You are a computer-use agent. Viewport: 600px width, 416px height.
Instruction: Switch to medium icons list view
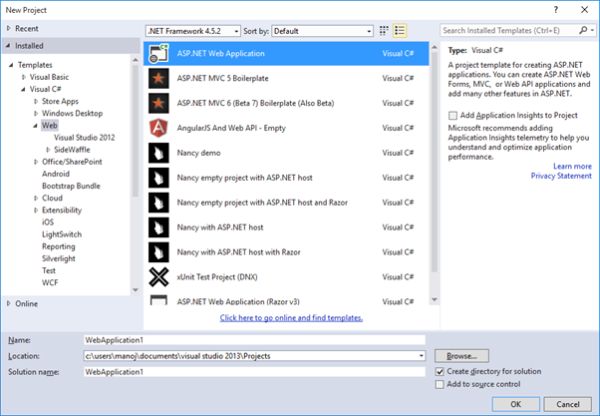399,31
